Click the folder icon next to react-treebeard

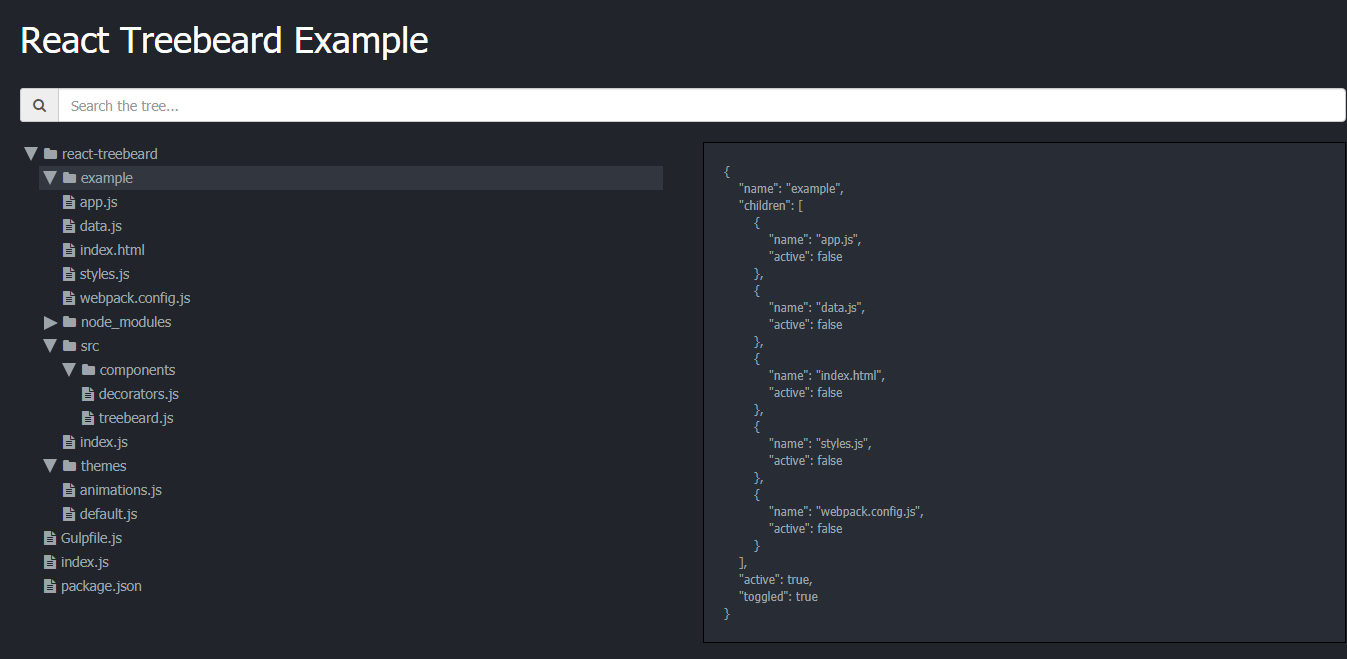point(49,153)
